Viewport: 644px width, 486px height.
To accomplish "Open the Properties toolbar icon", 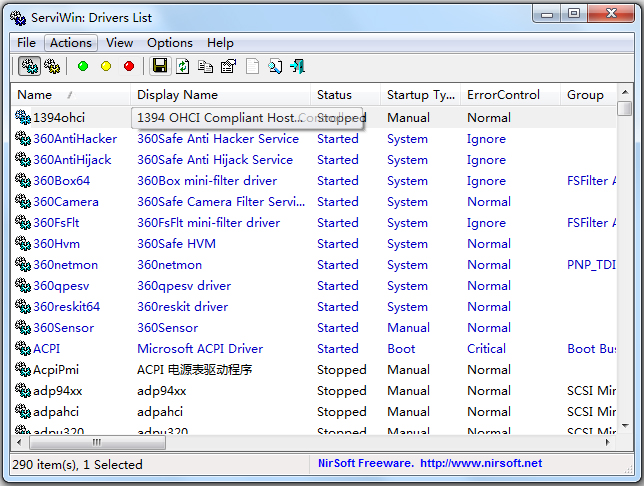I will 228,66.
